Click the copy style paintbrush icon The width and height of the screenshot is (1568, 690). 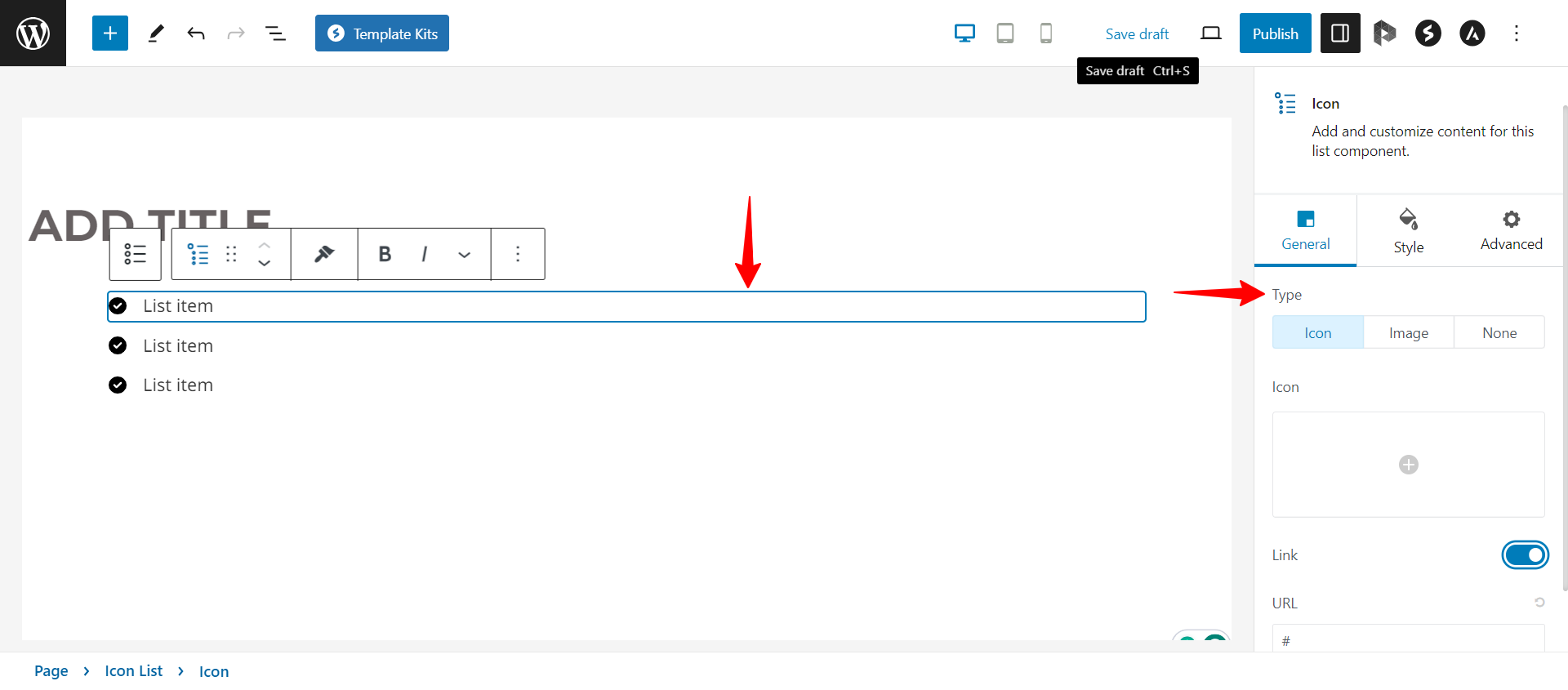(x=324, y=254)
